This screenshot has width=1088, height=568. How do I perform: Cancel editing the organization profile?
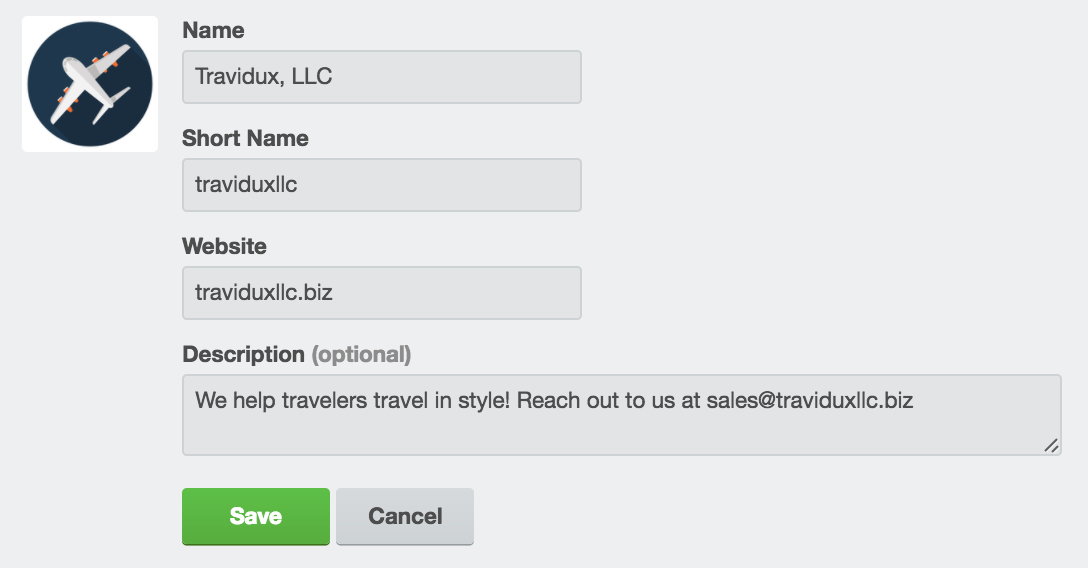tap(405, 516)
